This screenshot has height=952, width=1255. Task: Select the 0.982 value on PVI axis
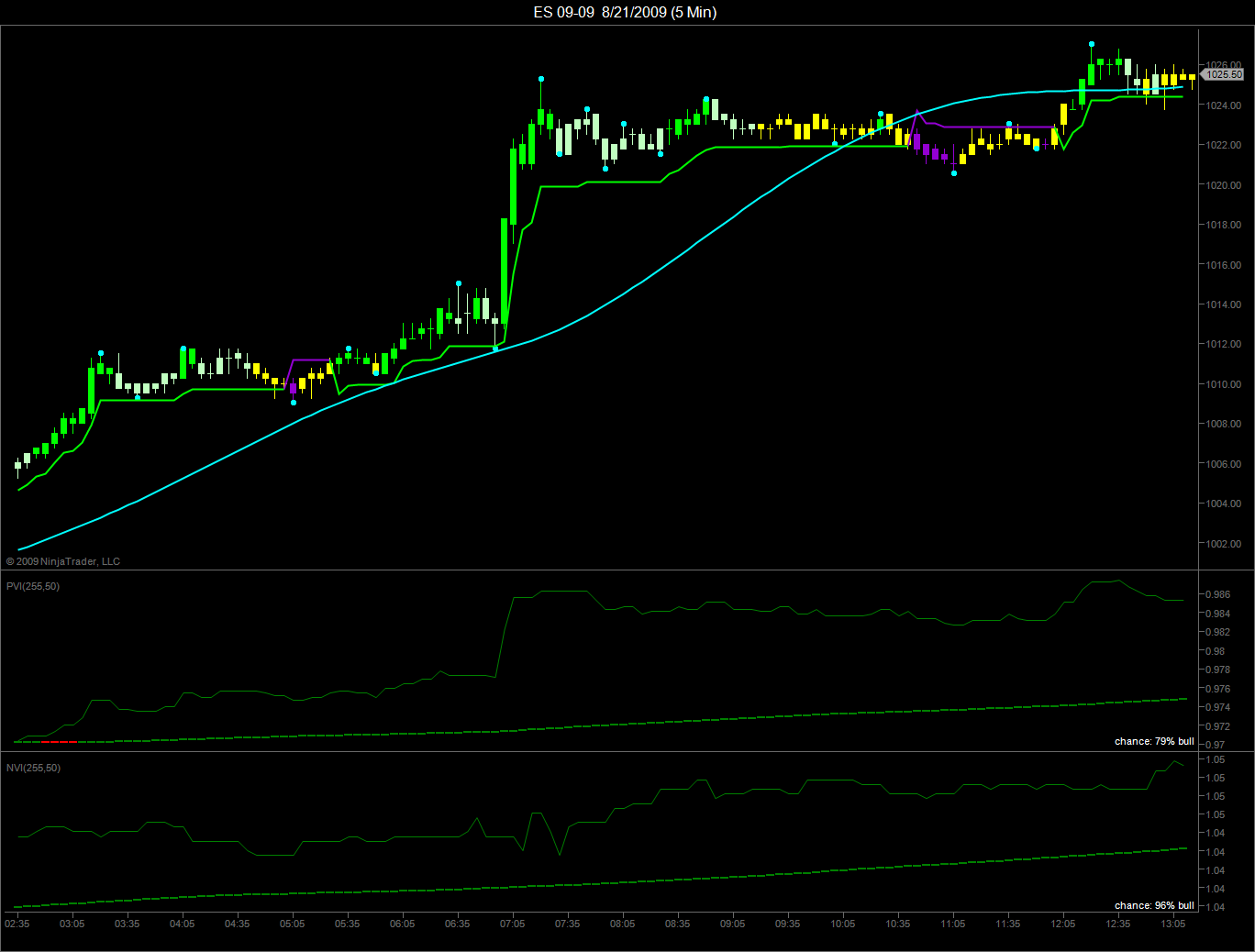point(1217,632)
